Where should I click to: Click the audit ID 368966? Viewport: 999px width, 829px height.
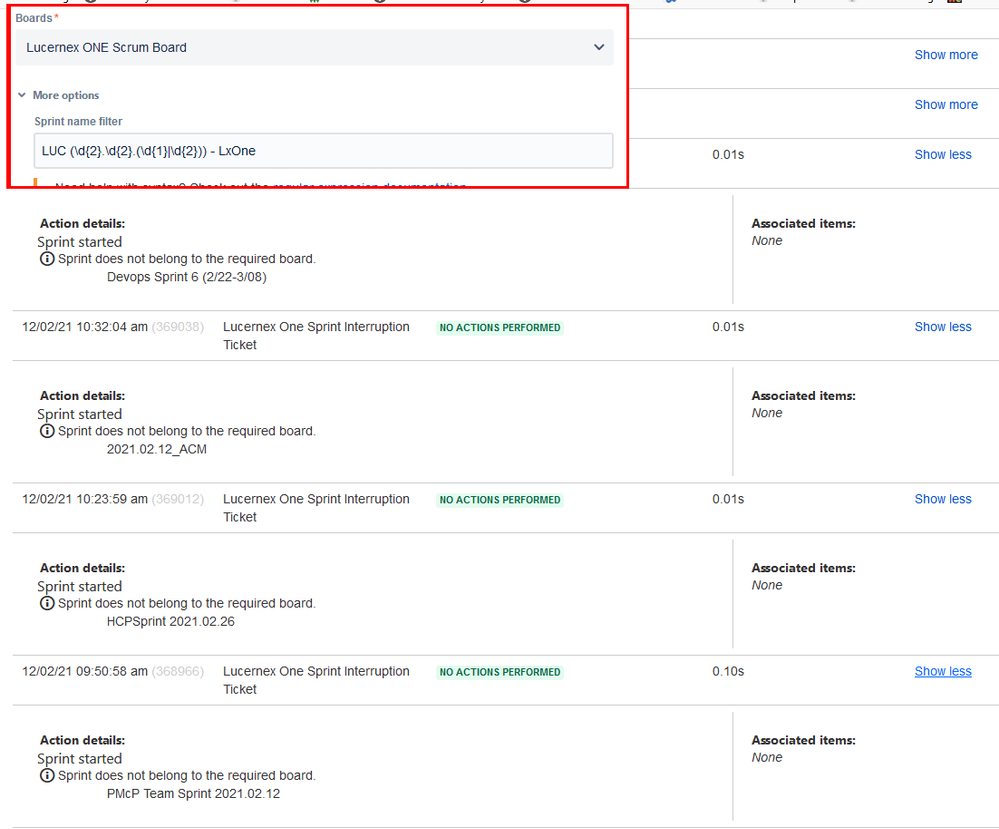pos(178,671)
